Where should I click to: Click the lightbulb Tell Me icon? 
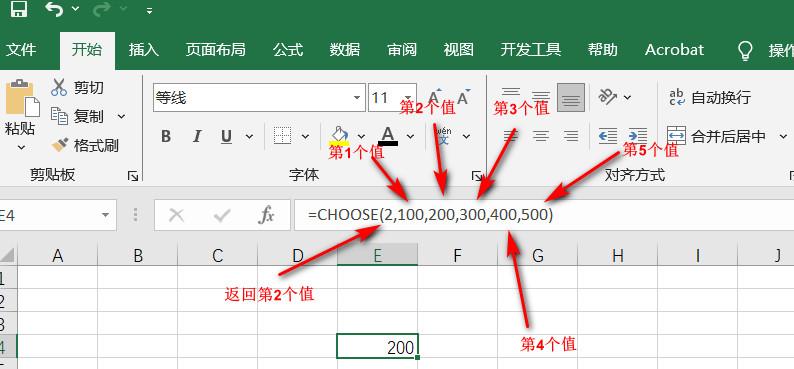click(x=745, y=51)
